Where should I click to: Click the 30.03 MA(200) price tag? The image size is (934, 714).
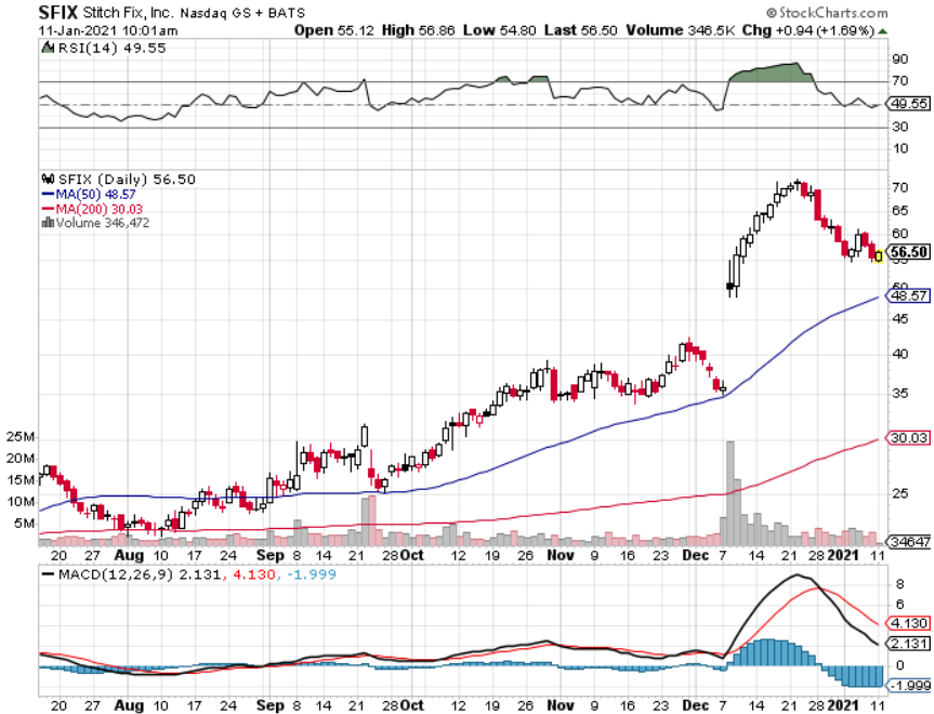[909, 438]
